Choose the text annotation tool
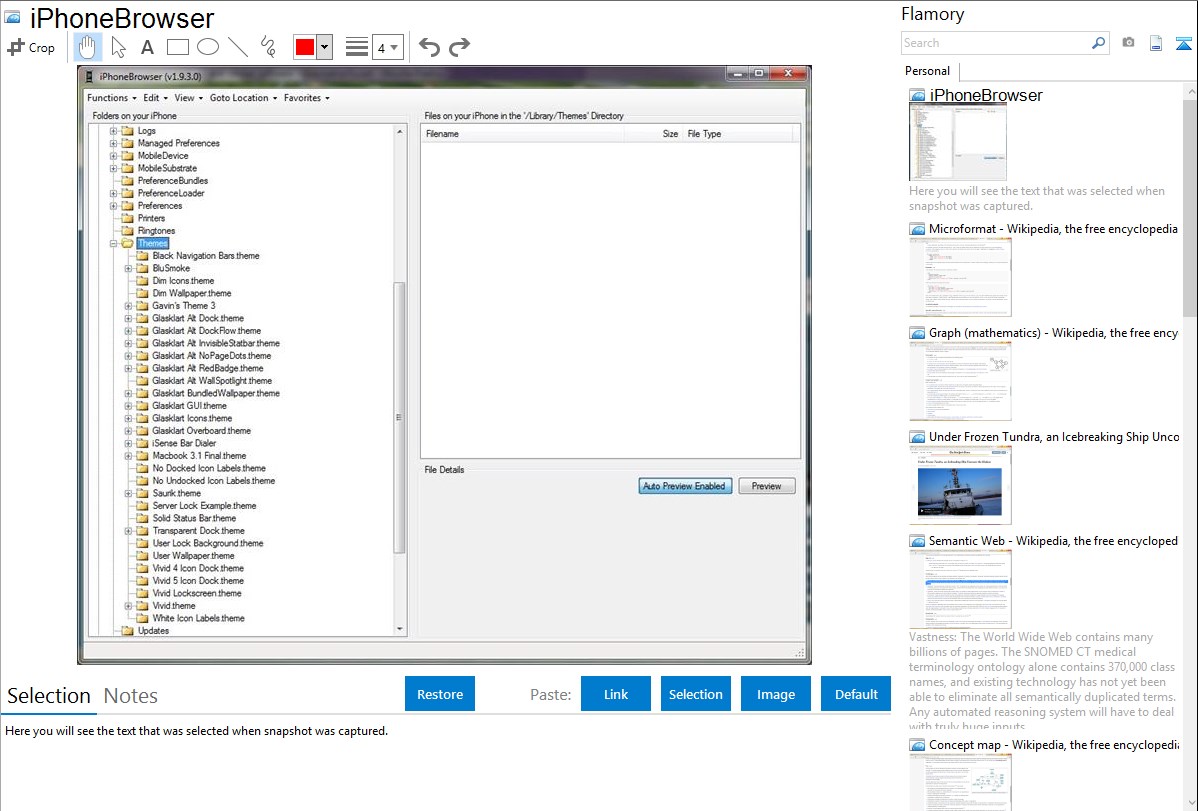The height and width of the screenshot is (811, 1198). coord(147,47)
